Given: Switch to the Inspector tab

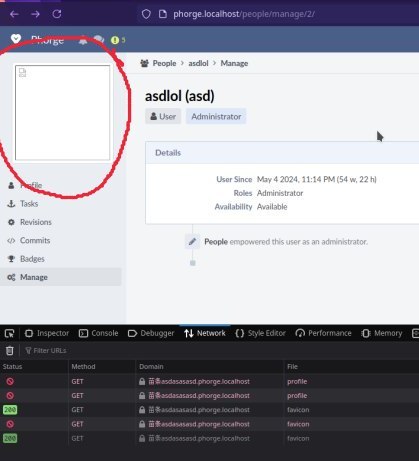Looking at the screenshot, I should click(x=47, y=333).
